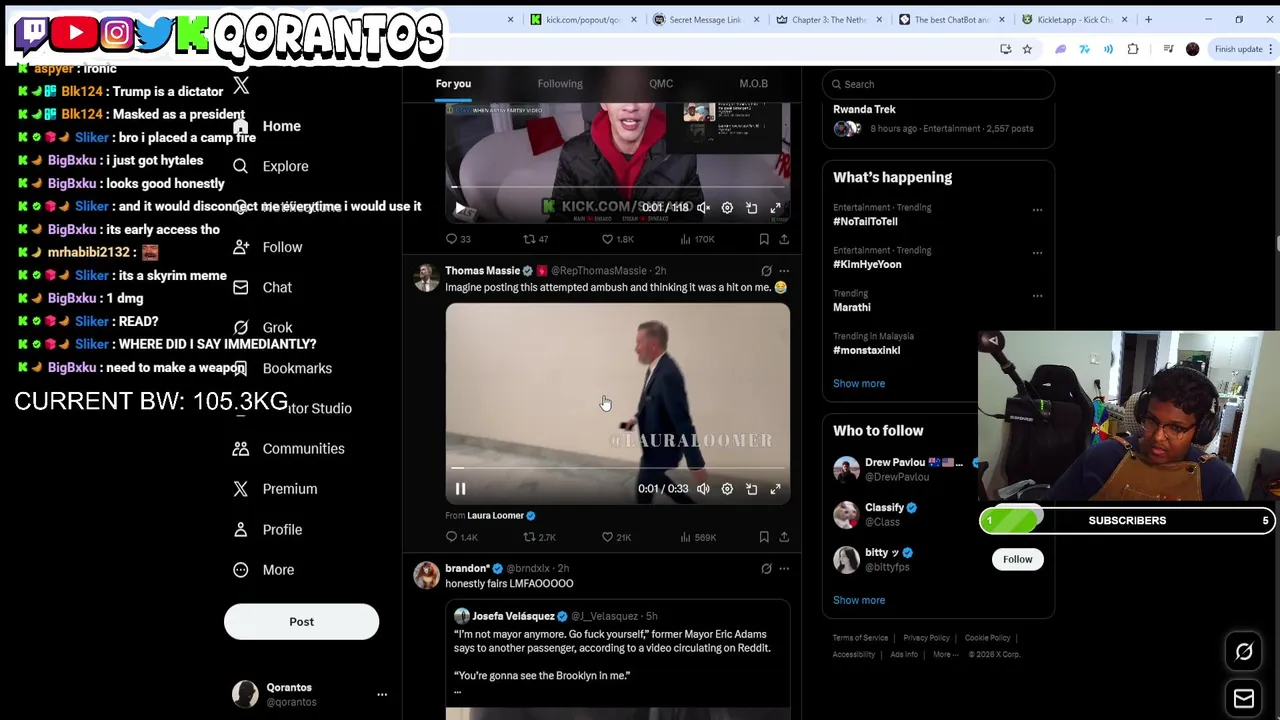Open floating messages envelope button
Viewport: 1280px width, 720px height.
pyautogui.click(x=1244, y=698)
